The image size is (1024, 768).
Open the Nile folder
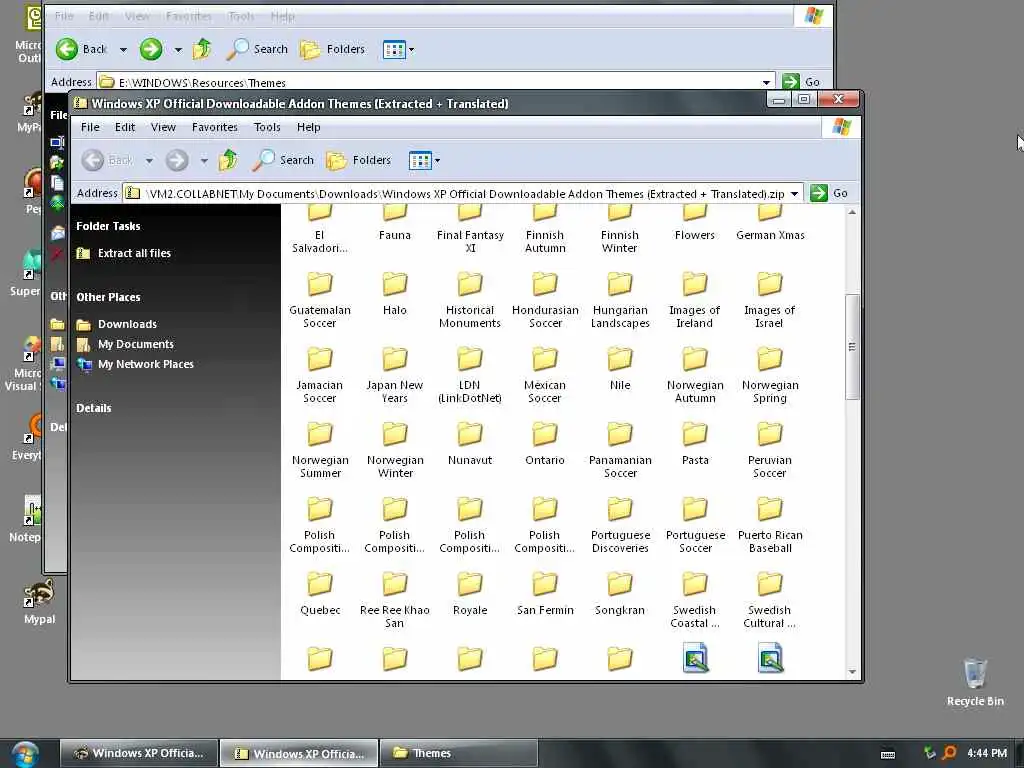pos(620,369)
